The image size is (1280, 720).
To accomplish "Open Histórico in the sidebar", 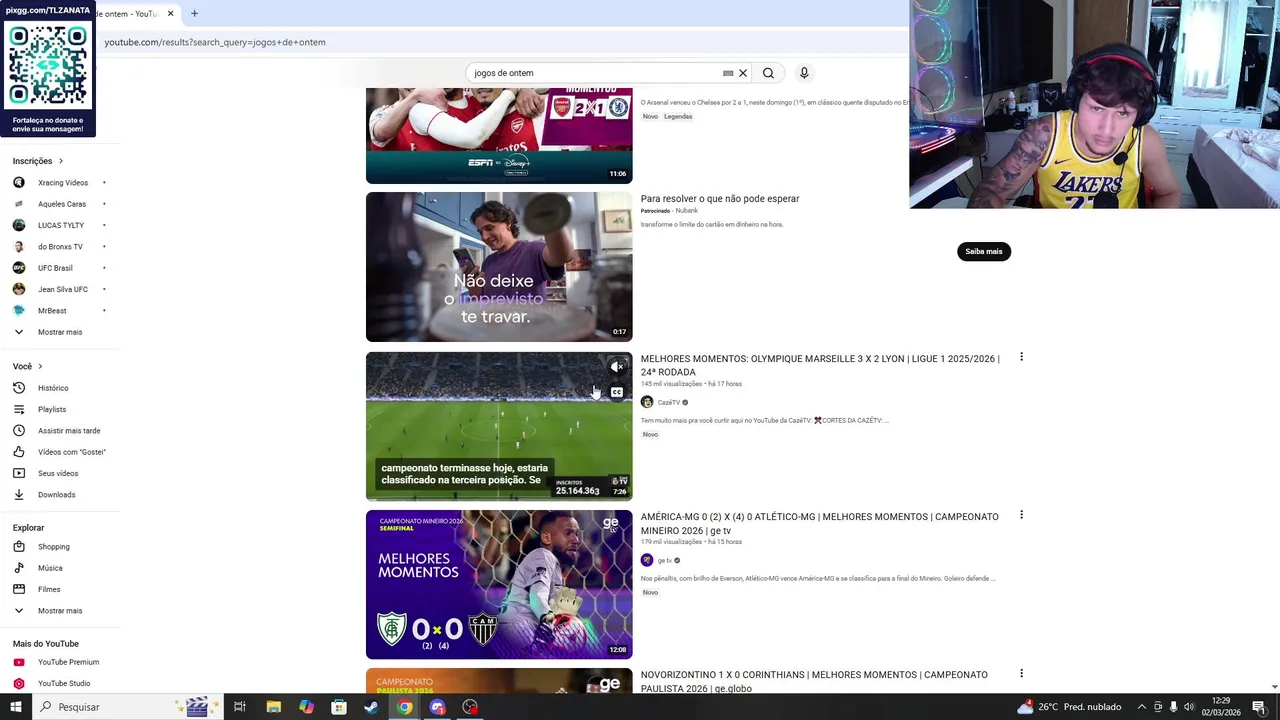I will click(53, 388).
